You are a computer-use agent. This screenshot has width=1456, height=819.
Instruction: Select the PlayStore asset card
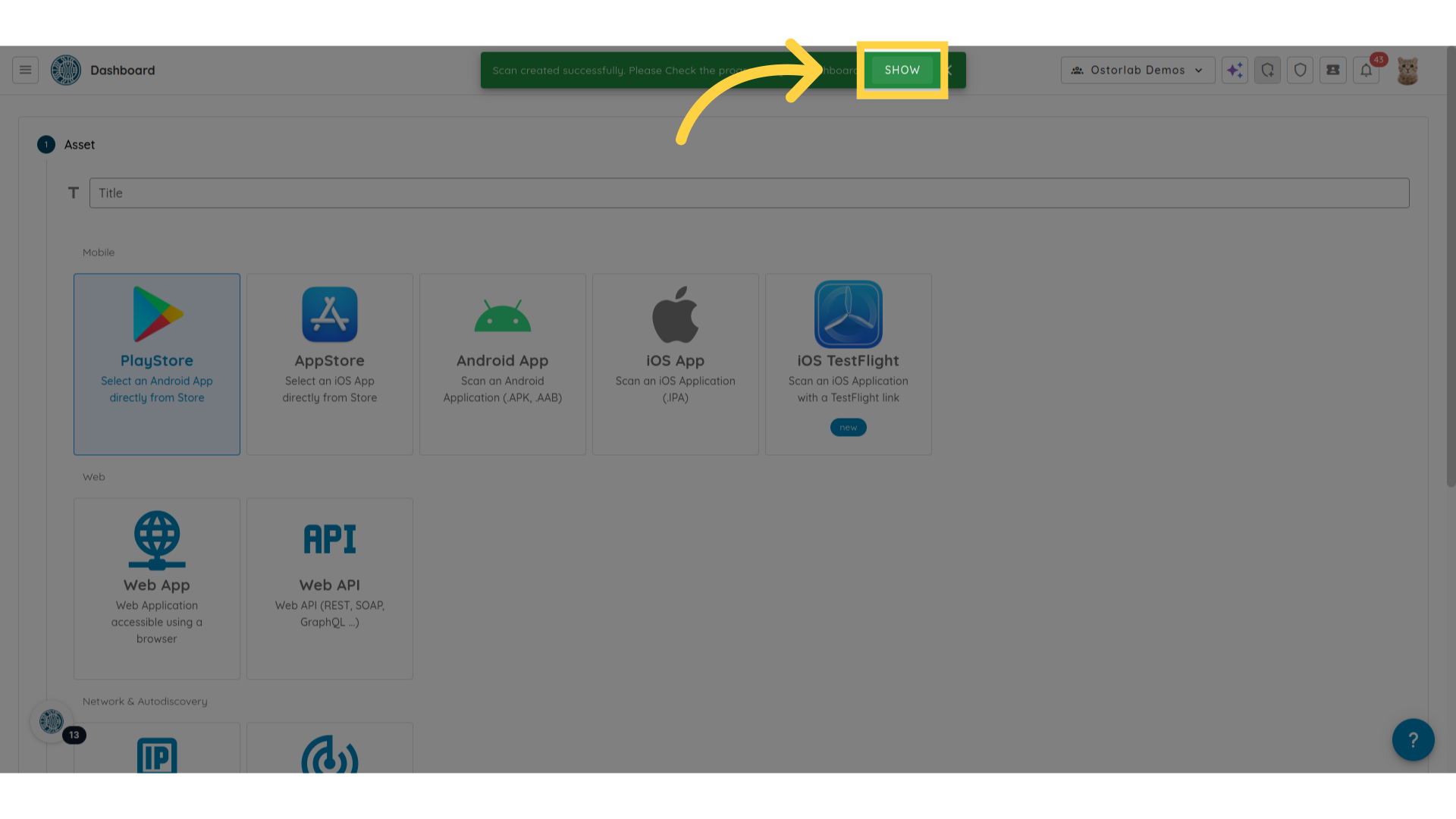coord(157,364)
